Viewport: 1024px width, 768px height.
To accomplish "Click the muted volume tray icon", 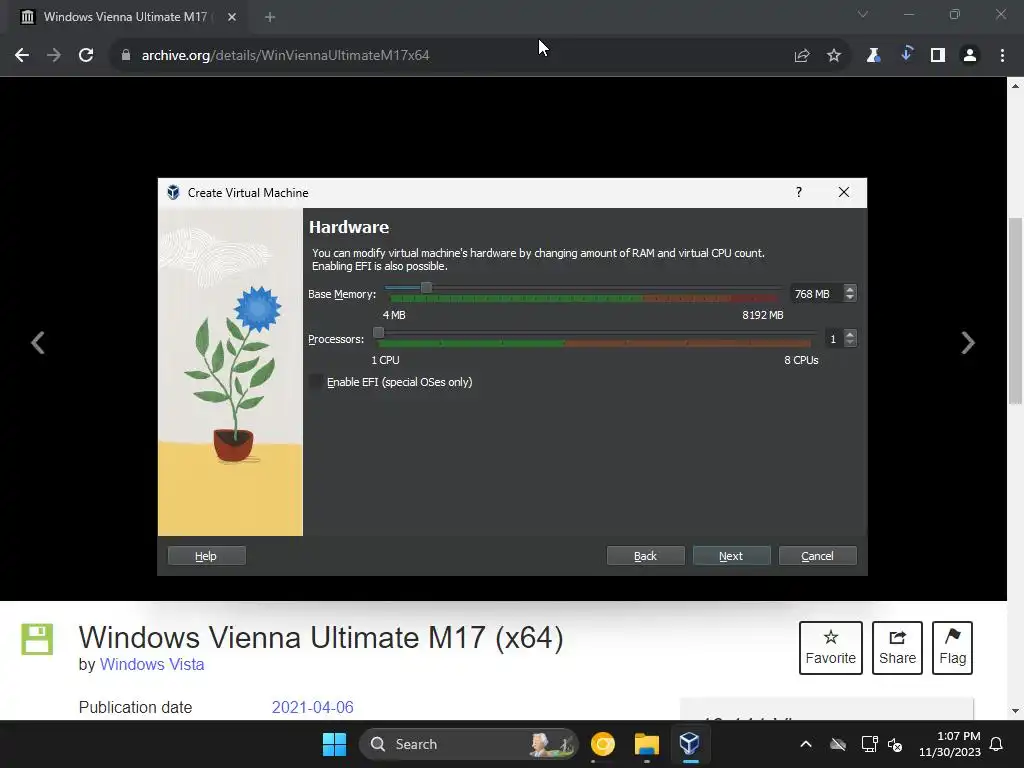I will (x=895, y=744).
